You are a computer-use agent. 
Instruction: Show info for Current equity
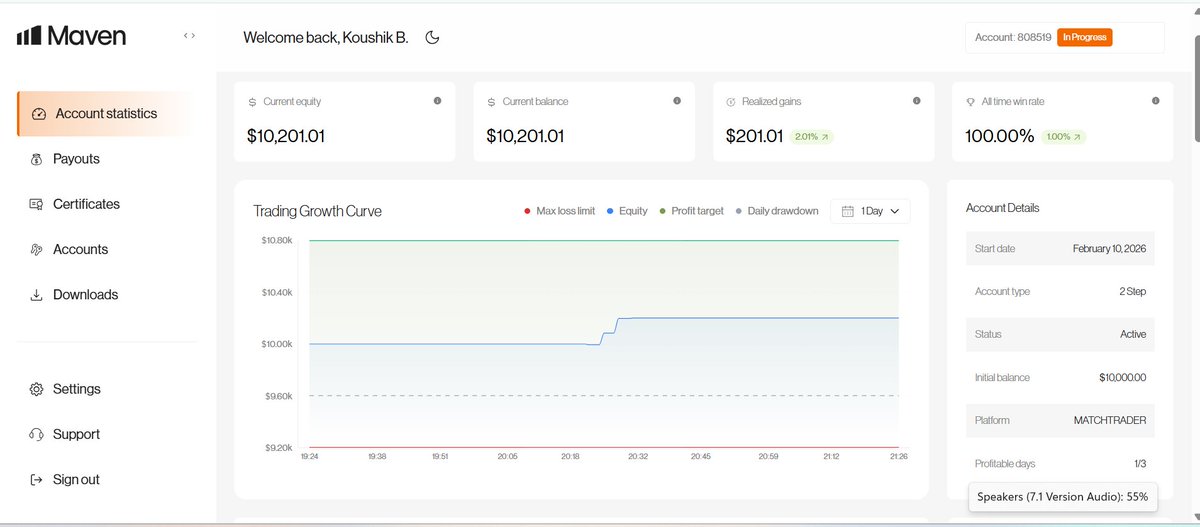point(437,101)
